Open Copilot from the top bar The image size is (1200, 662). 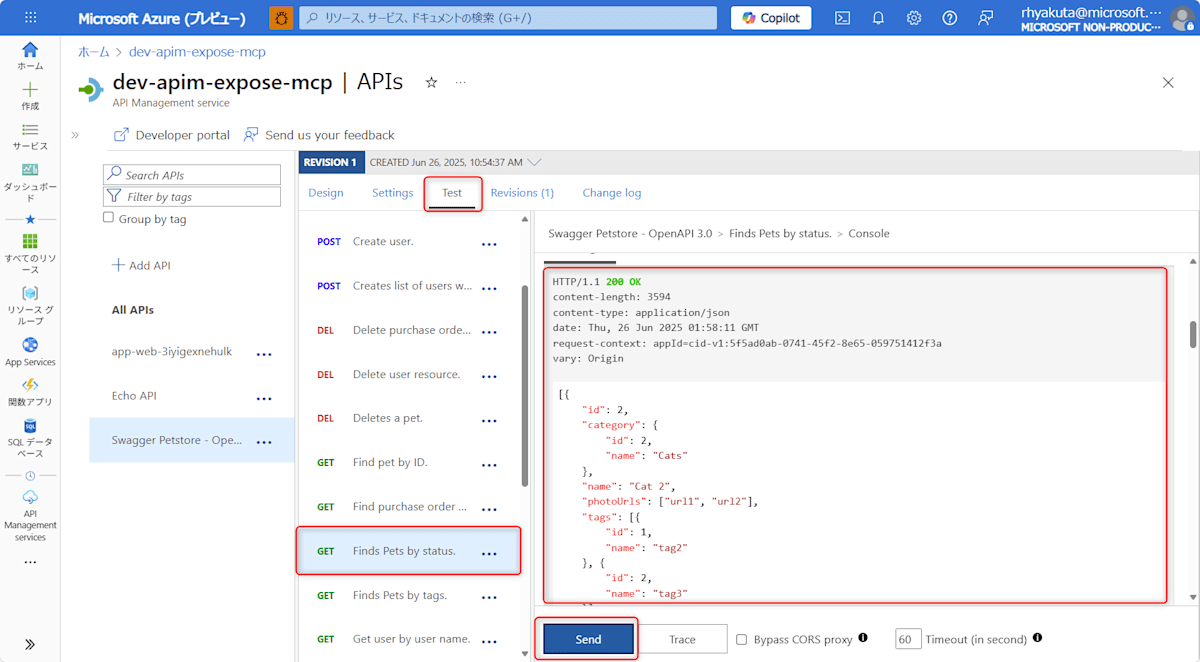click(771, 18)
